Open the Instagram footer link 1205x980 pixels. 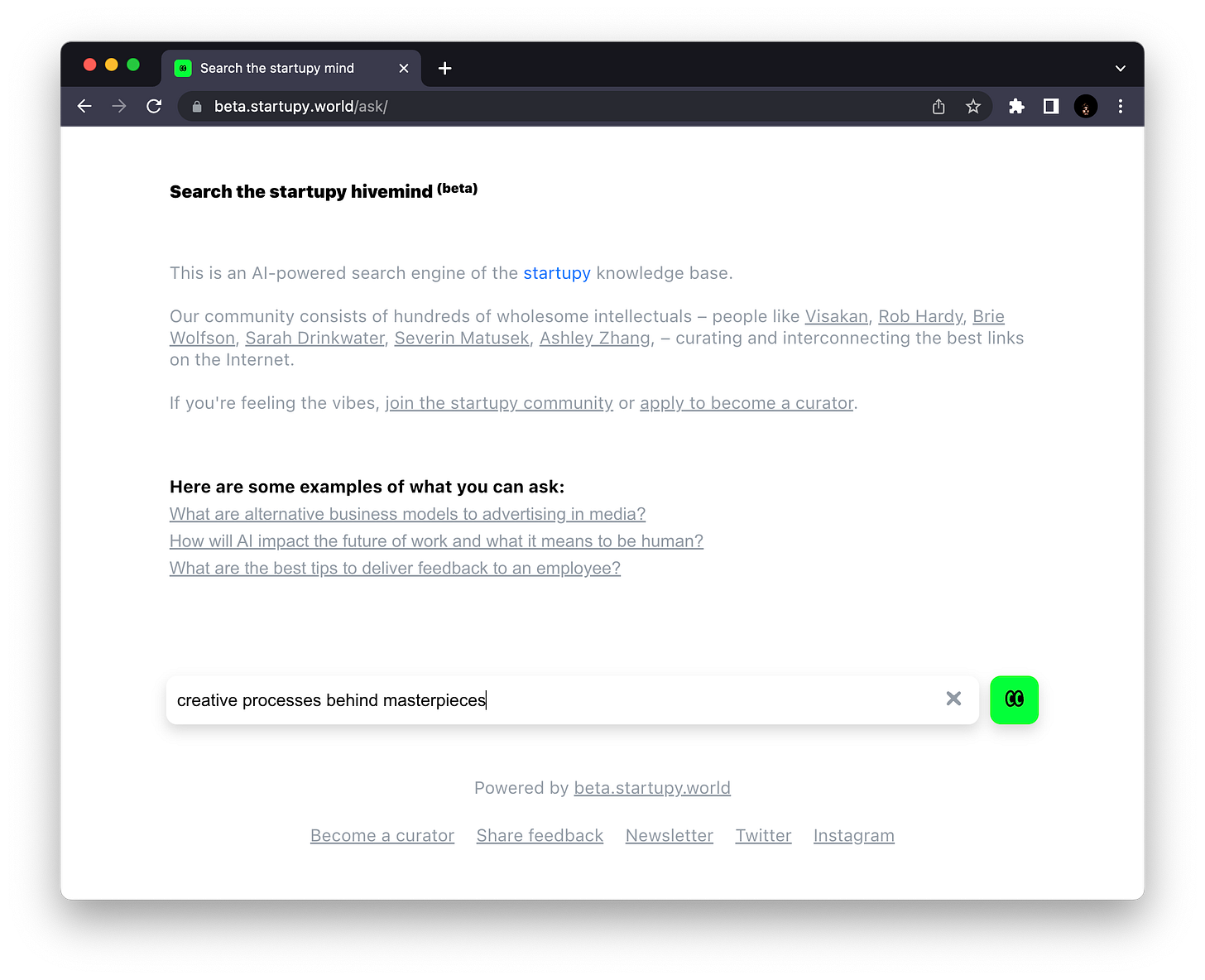pyautogui.click(x=854, y=836)
